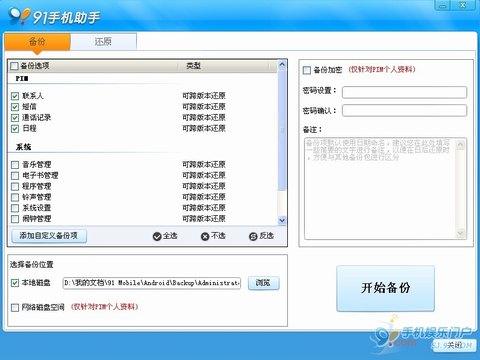Screen dimensions: 480x360
Task: Click the 反选 invert-selection icon
Action: [x=253, y=236]
